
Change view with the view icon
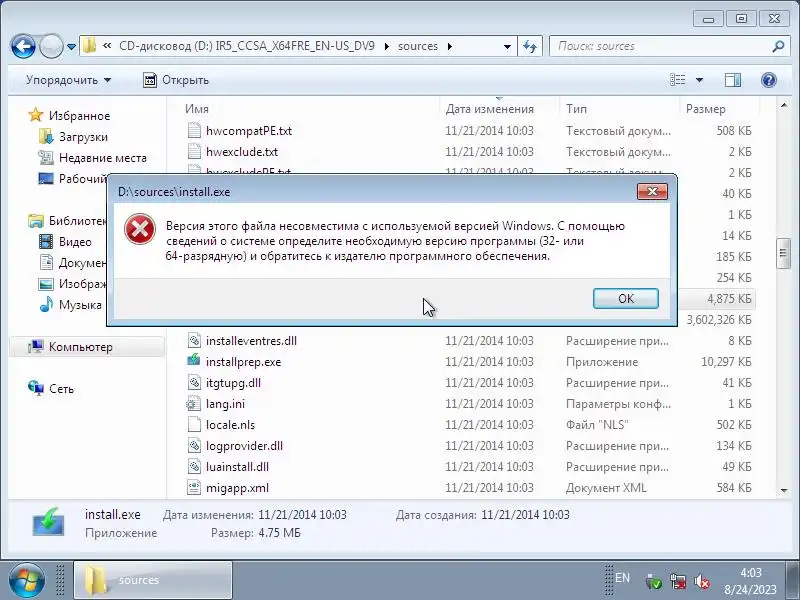(x=678, y=80)
